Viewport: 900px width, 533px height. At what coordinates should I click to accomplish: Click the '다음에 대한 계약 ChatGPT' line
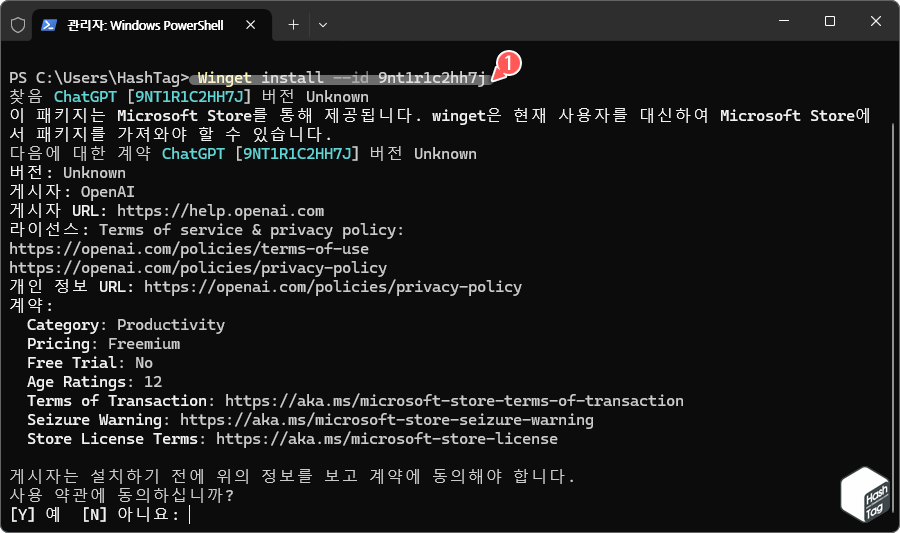pyautogui.click(x=243, y=154)
